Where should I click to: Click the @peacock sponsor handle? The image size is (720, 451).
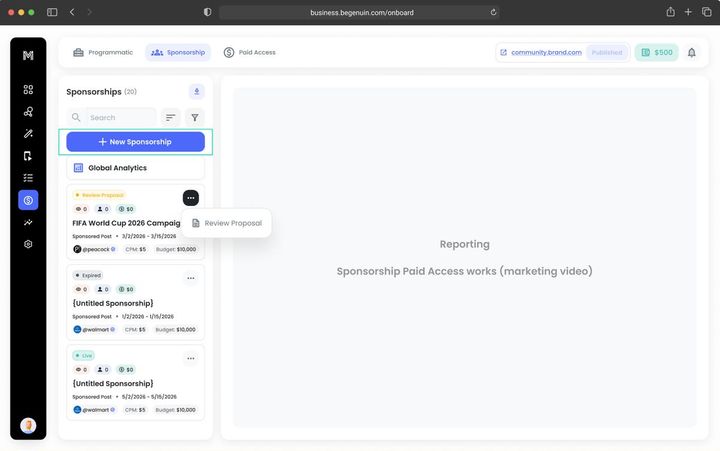(95, 249)
